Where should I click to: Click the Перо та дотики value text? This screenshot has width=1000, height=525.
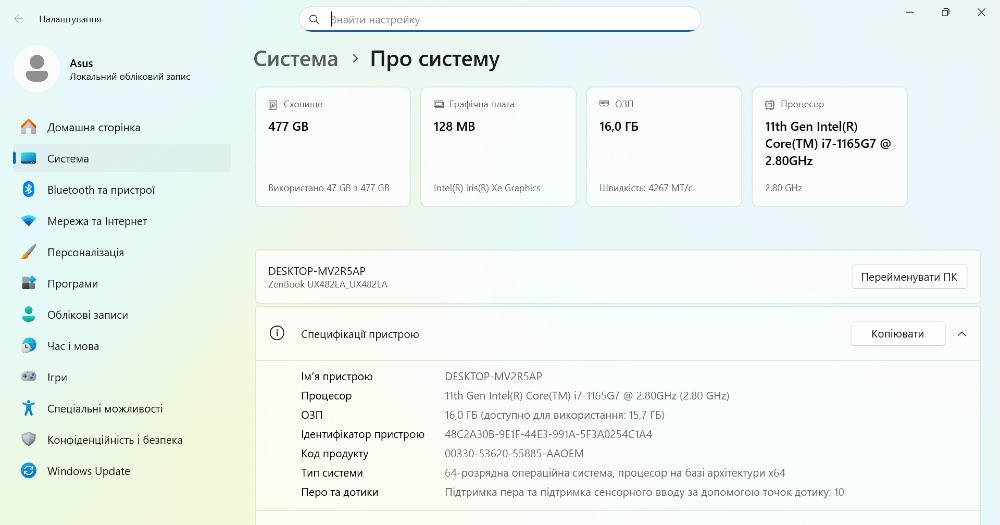pos(644,492)
